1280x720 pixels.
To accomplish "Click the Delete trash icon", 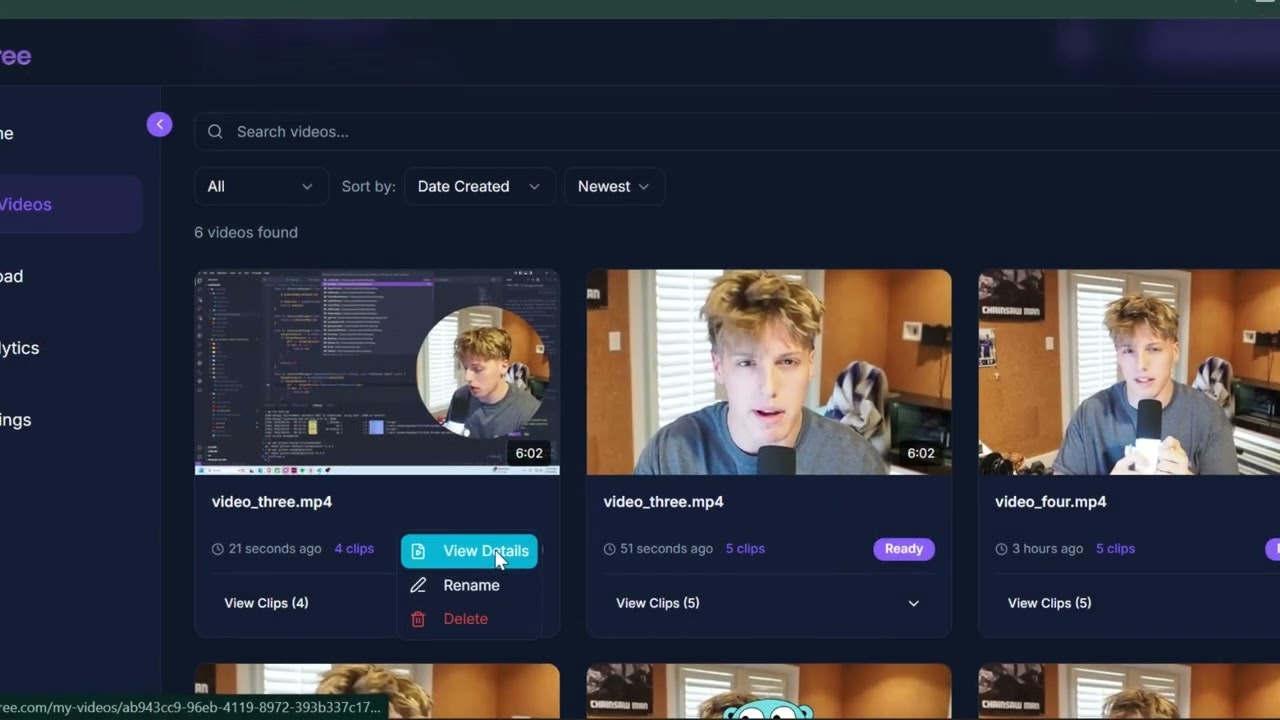I will point(418,619).
